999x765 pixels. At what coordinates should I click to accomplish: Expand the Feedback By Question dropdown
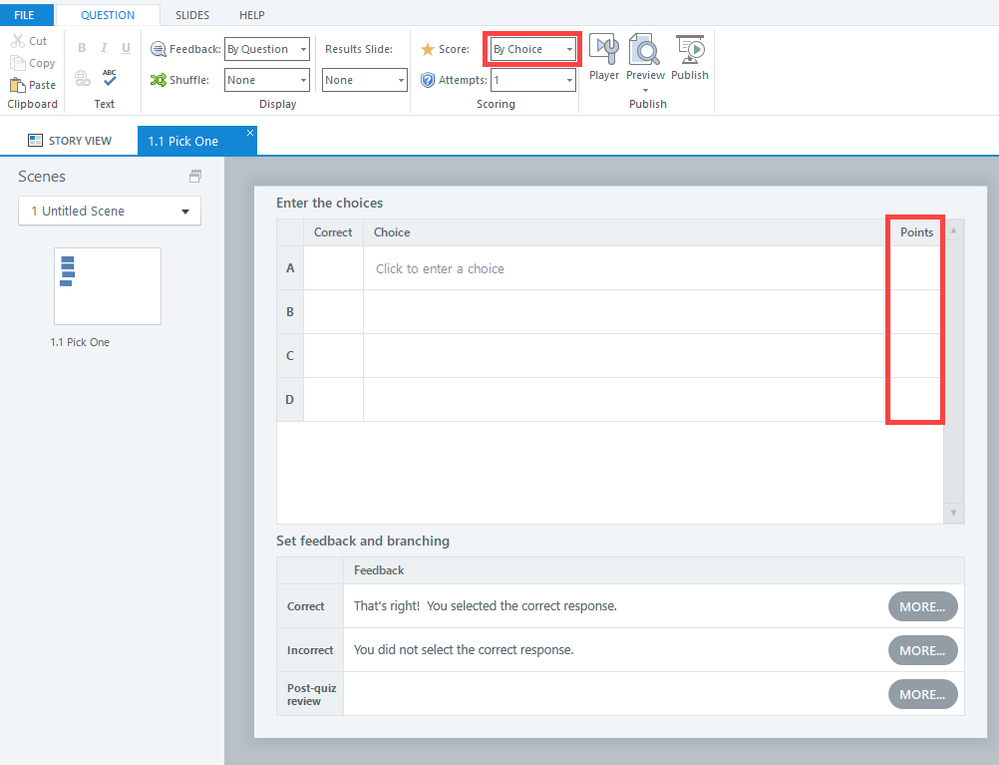(x=266, y=49)
